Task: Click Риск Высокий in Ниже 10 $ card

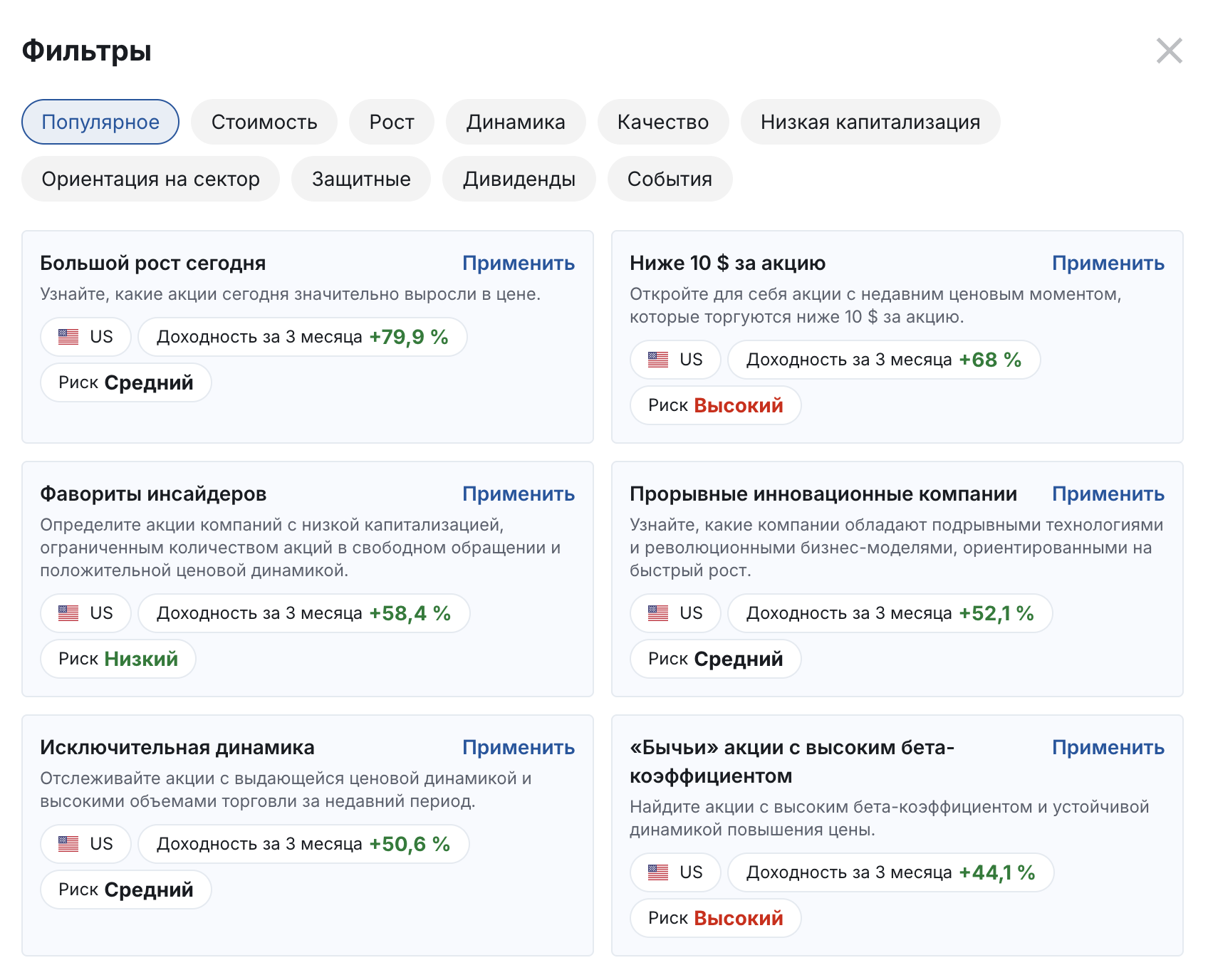Action: coord(716,405)
